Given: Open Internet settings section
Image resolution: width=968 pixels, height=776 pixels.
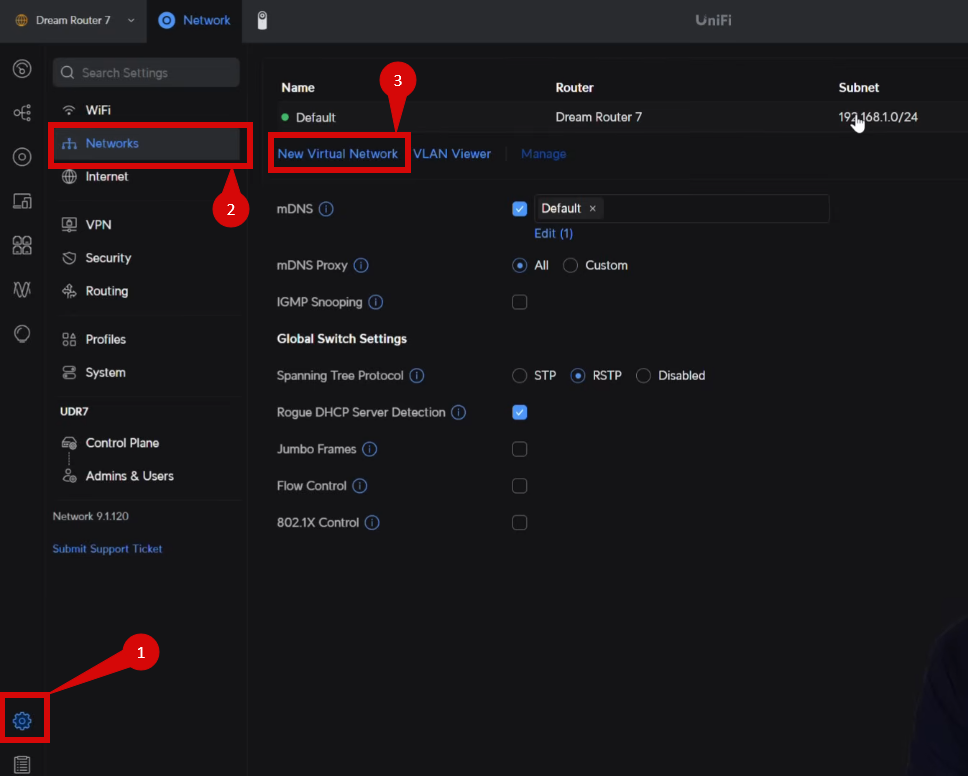Looking at the screenshot, I should tap(146, 177).
